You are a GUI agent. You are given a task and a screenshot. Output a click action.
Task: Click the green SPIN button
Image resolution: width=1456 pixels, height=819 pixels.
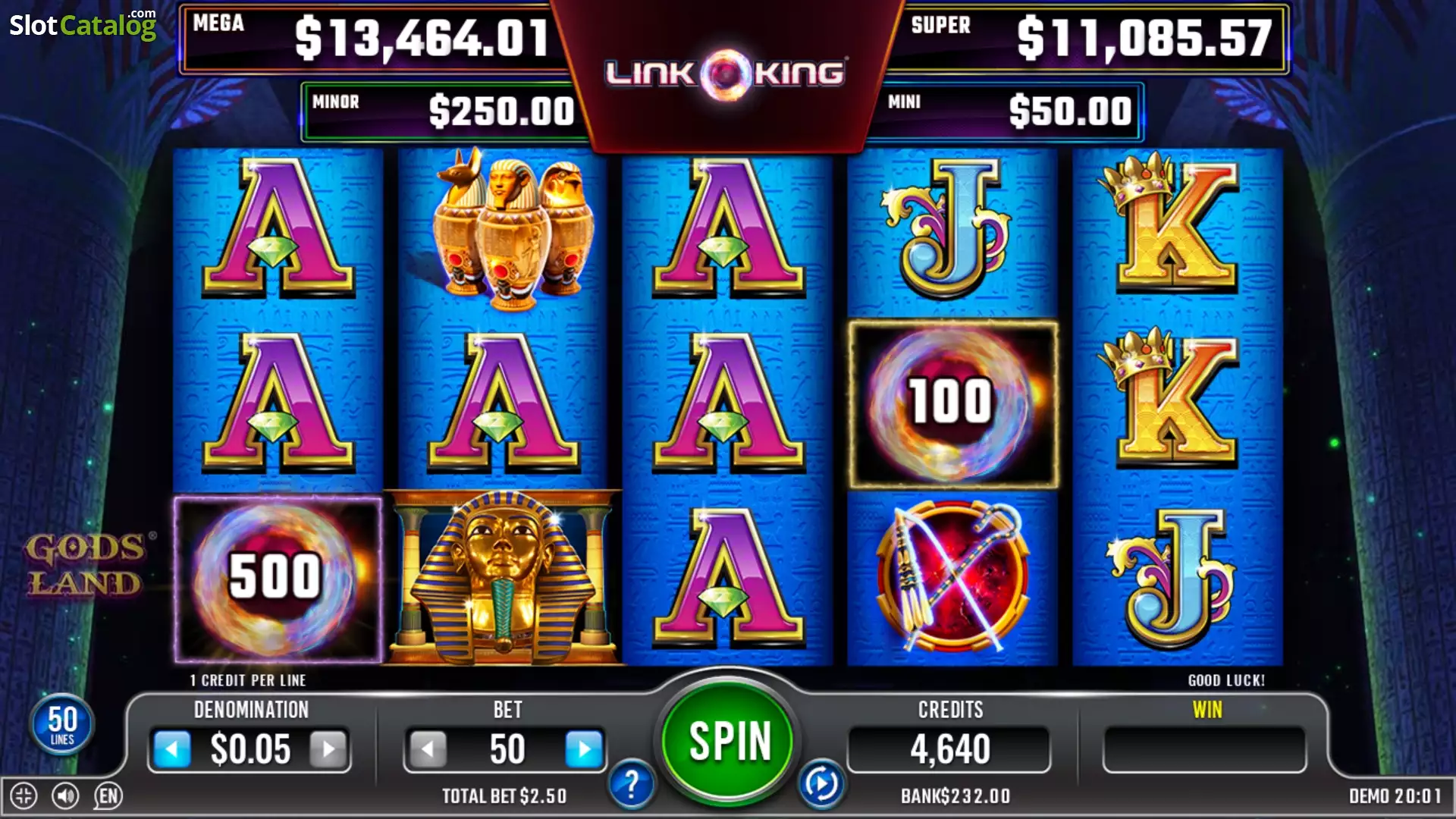coord(728,741)
